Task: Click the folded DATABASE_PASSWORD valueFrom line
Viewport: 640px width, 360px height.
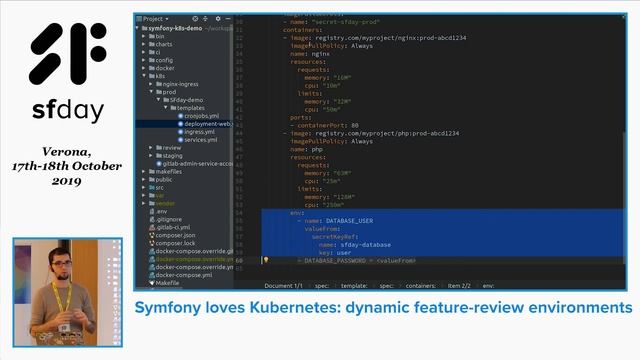Action: click(x=356, y=260)
